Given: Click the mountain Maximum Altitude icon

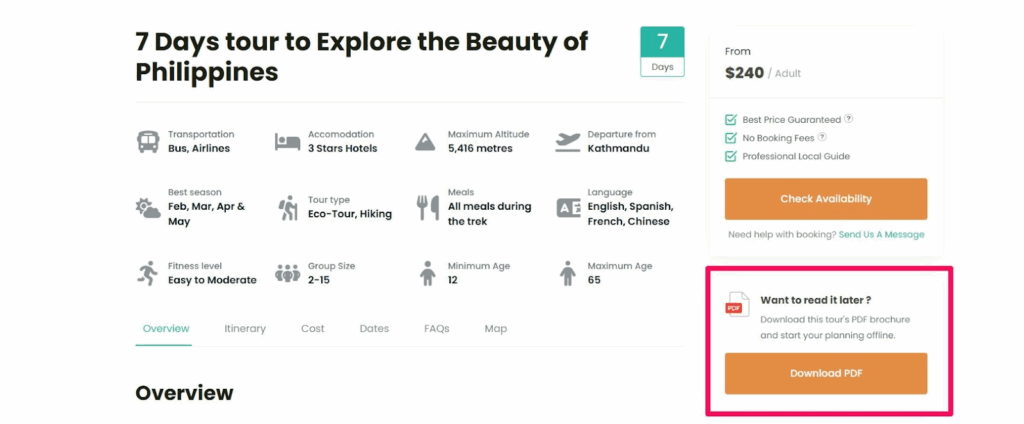Looking at the screenshot, I should 427,142.
